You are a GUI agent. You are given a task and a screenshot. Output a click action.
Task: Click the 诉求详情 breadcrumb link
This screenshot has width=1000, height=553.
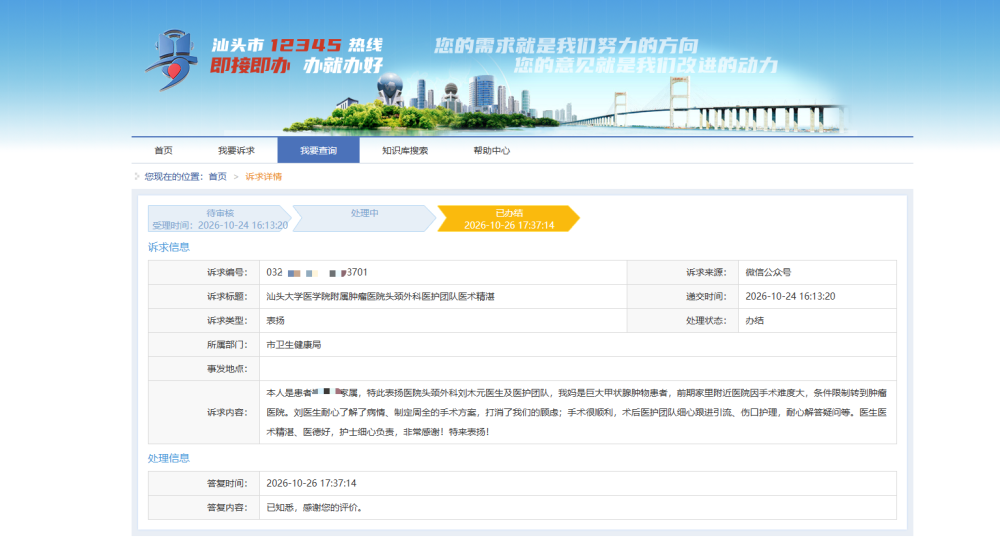[x=263, y=177]
